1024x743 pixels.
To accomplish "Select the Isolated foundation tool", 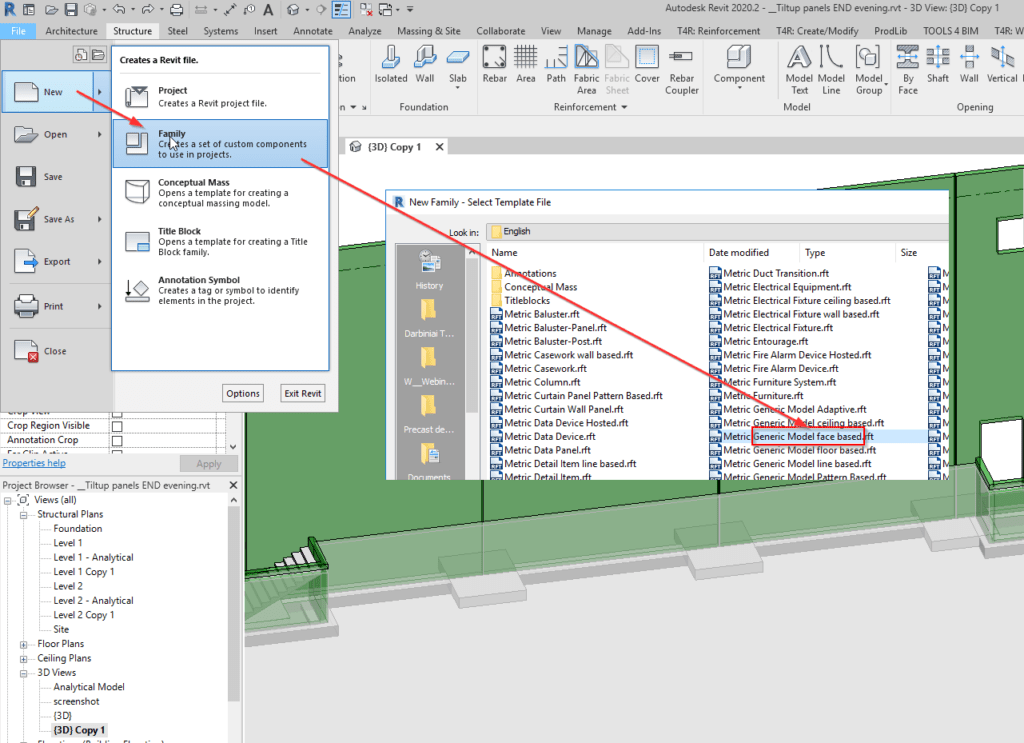I will click(391, 64).
